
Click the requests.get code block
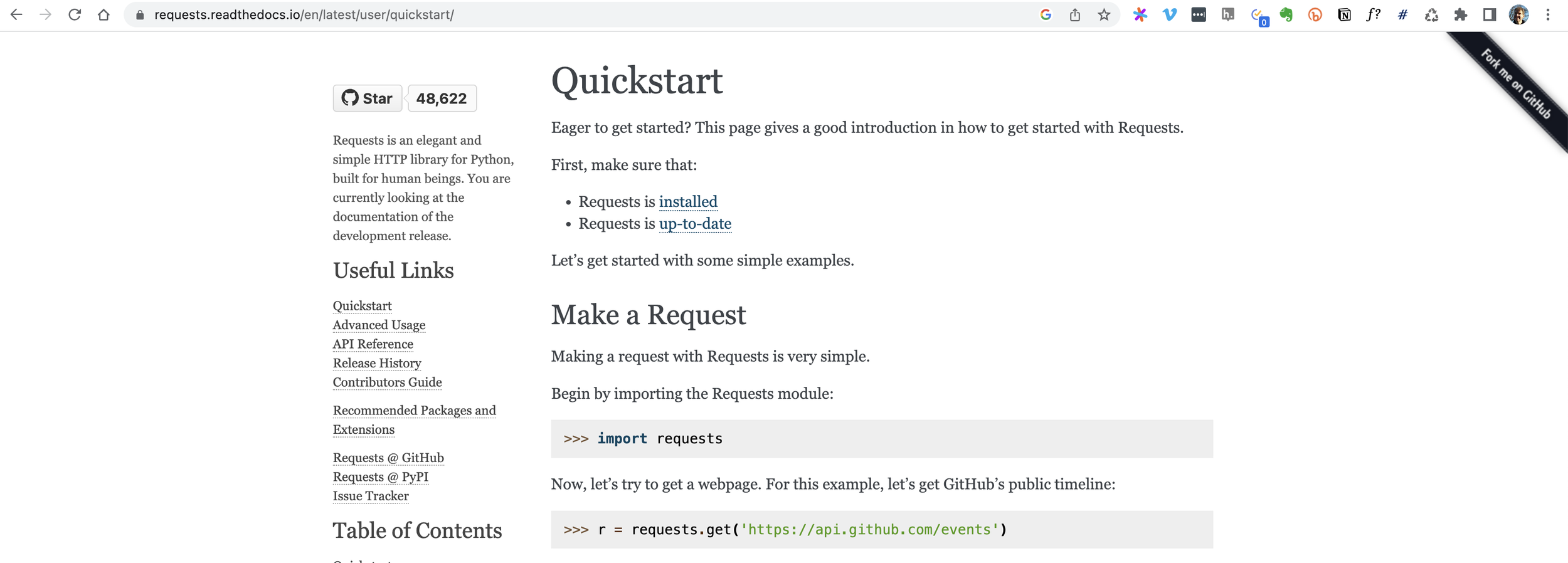pos(882,530)
